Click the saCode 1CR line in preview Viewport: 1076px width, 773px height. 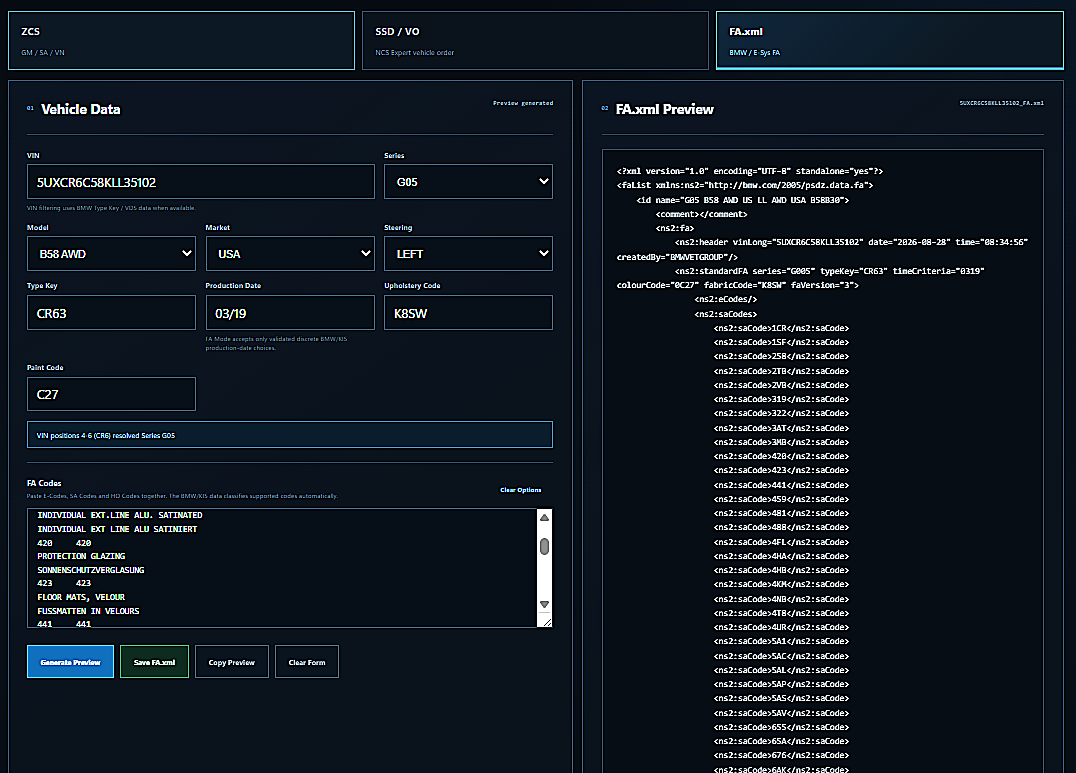[781, 328]
